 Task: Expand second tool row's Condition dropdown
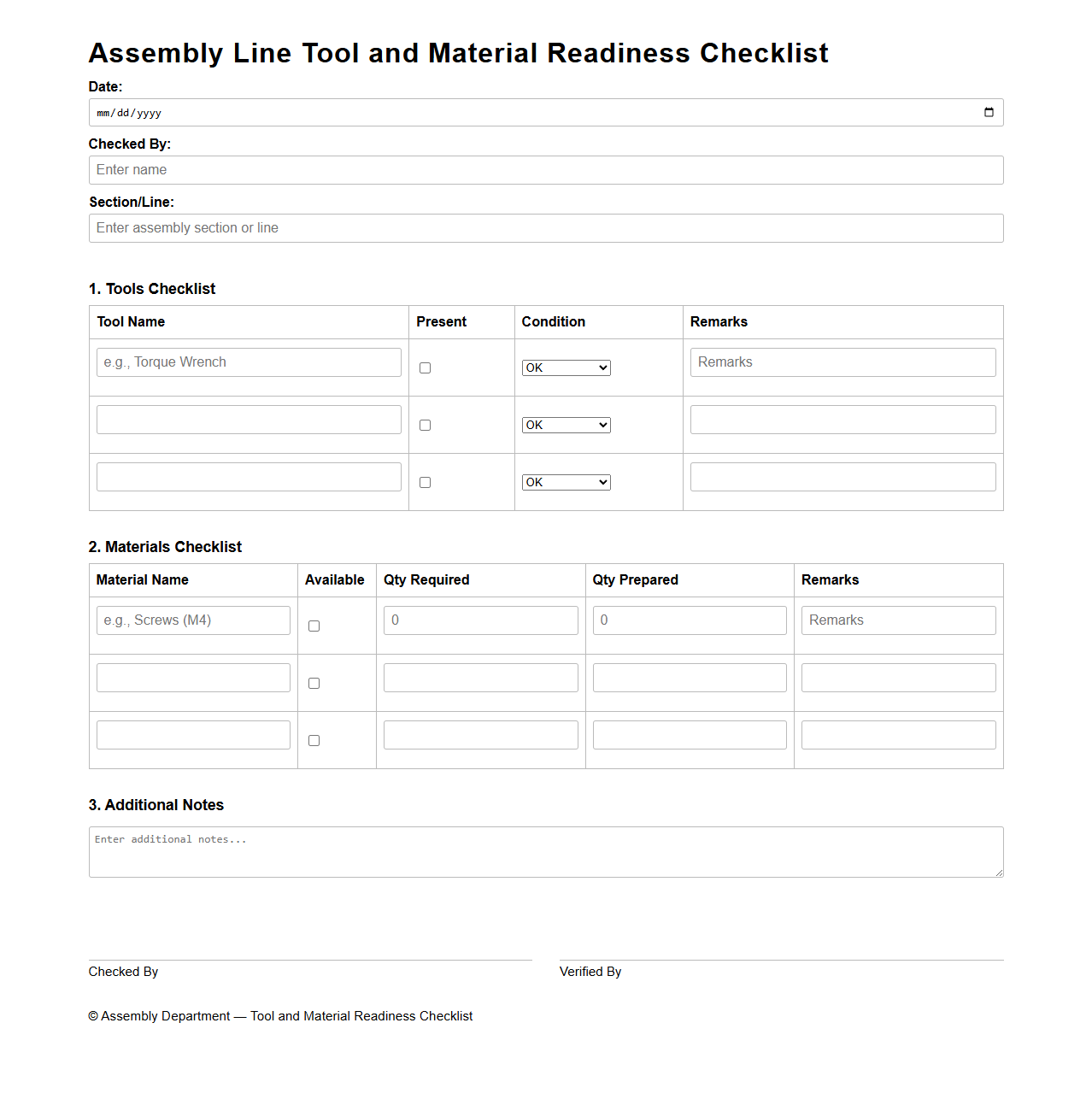coord(566,425)
